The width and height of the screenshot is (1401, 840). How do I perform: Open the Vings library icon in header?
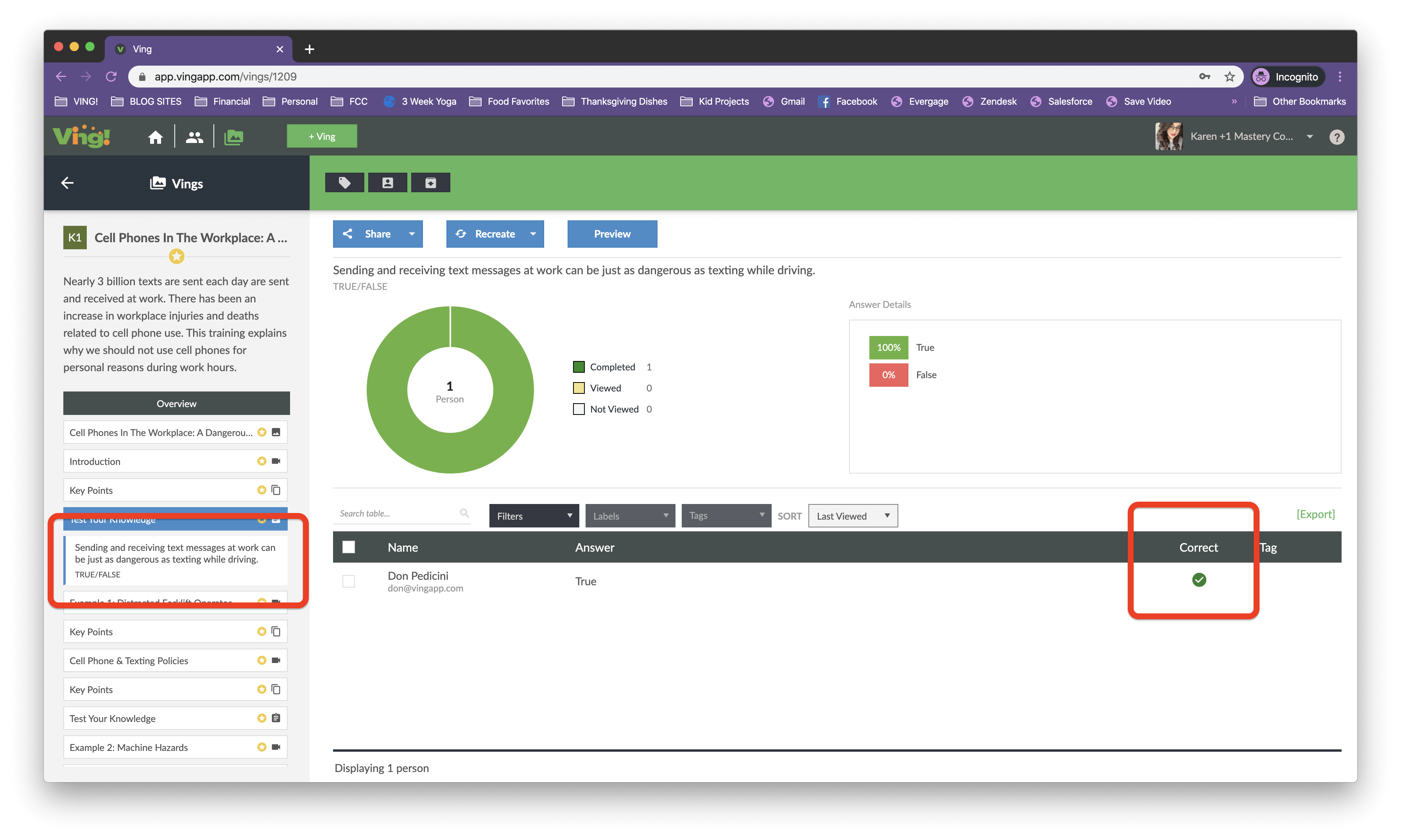pyautogui.click(x=233, y=137)
